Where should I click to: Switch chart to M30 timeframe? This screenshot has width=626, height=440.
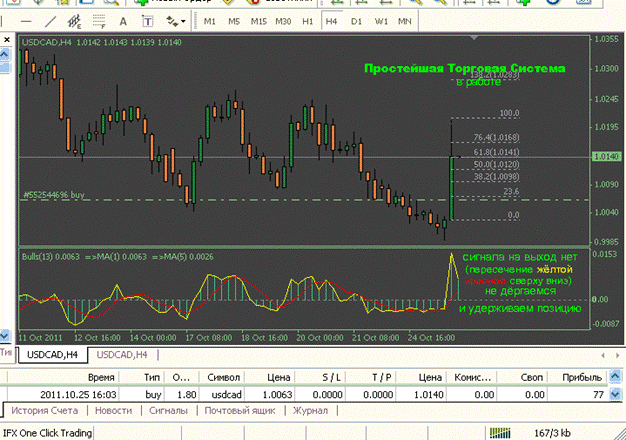[283, 21]
